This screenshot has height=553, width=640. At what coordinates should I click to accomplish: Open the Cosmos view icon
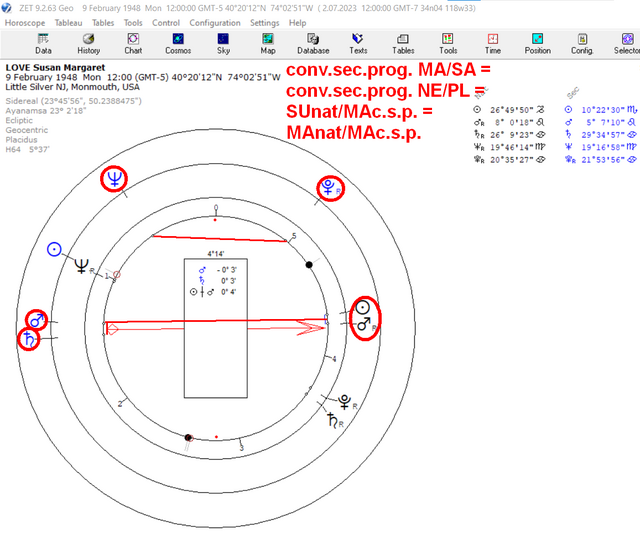pos(178,44)
